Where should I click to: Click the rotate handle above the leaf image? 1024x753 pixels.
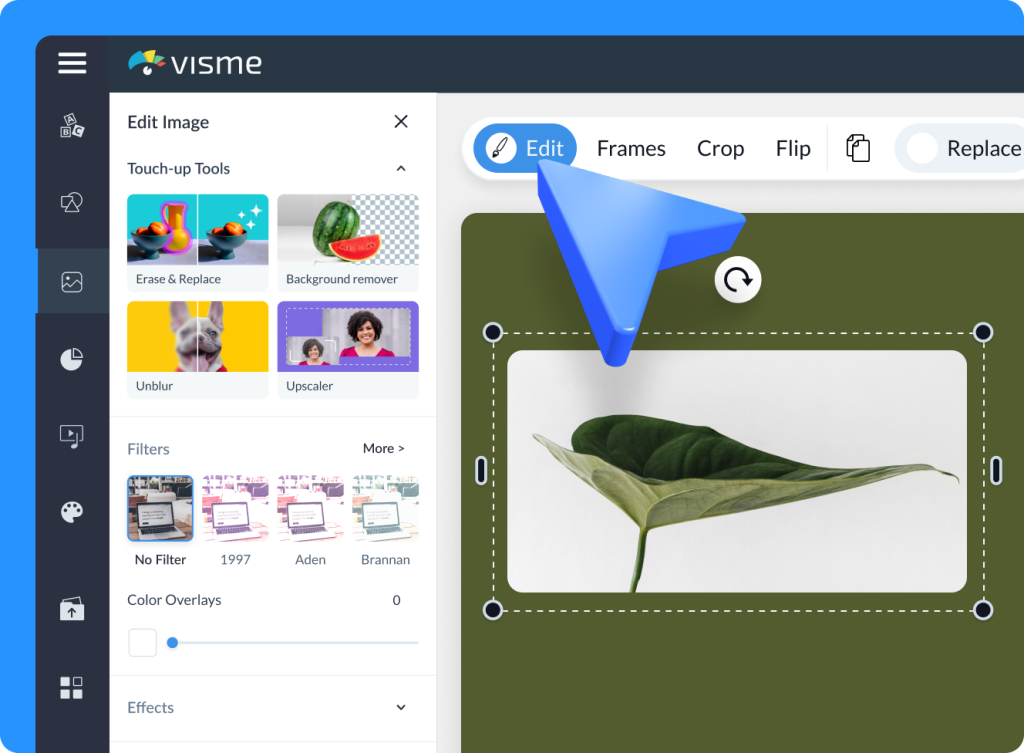737,280
